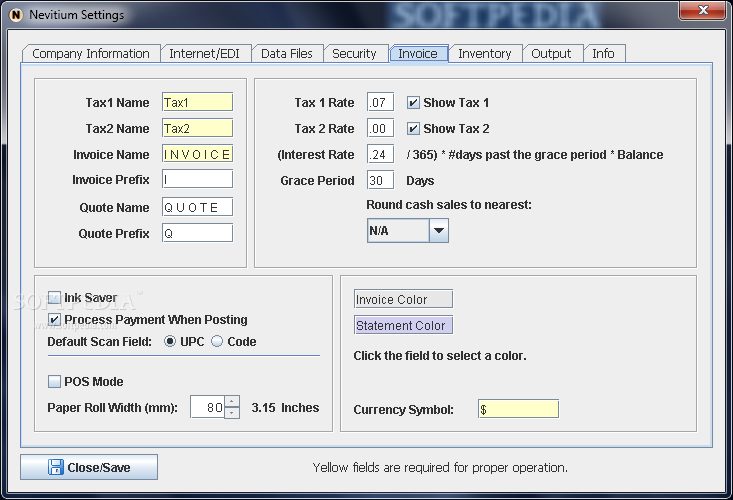Go to the Security tab
This screenshot has width=733, height=500.
point(354,54)
